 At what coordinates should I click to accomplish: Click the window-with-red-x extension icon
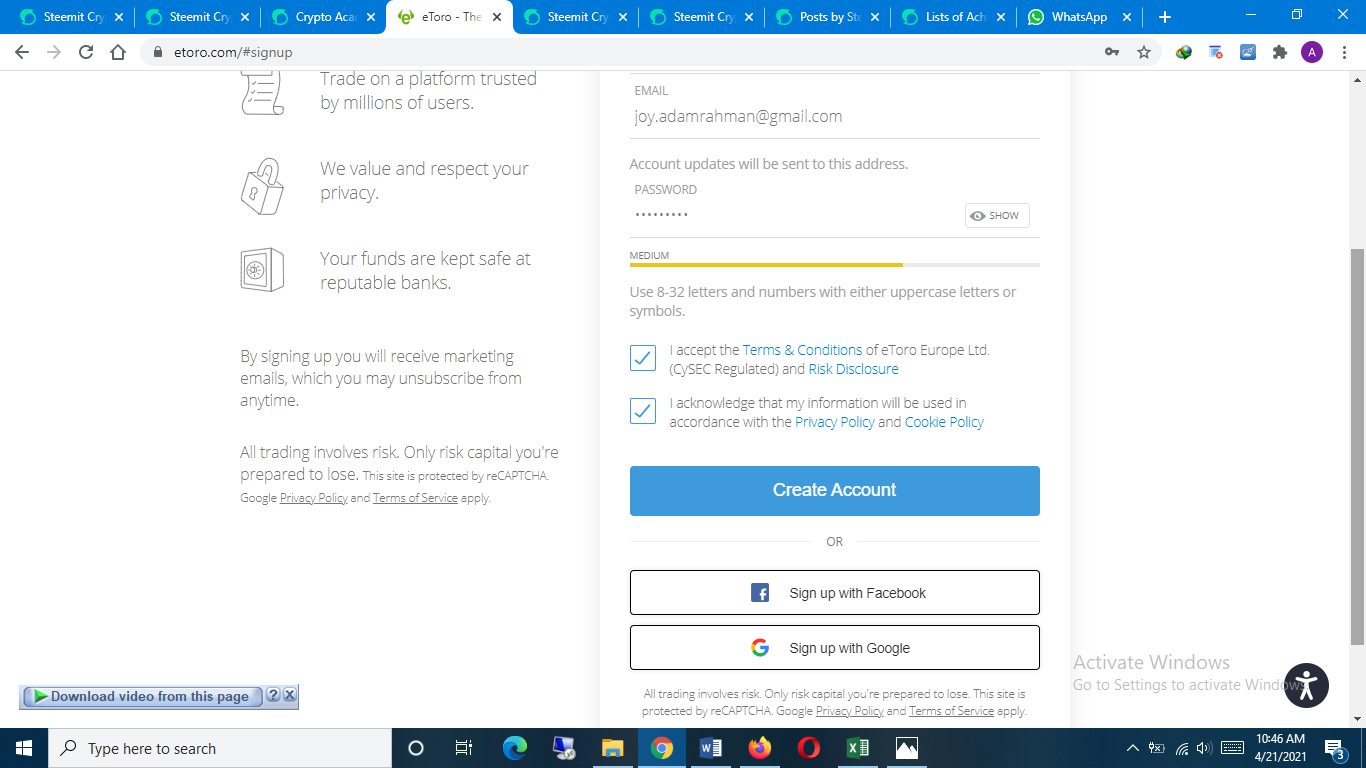click(x=1216, y=52)
